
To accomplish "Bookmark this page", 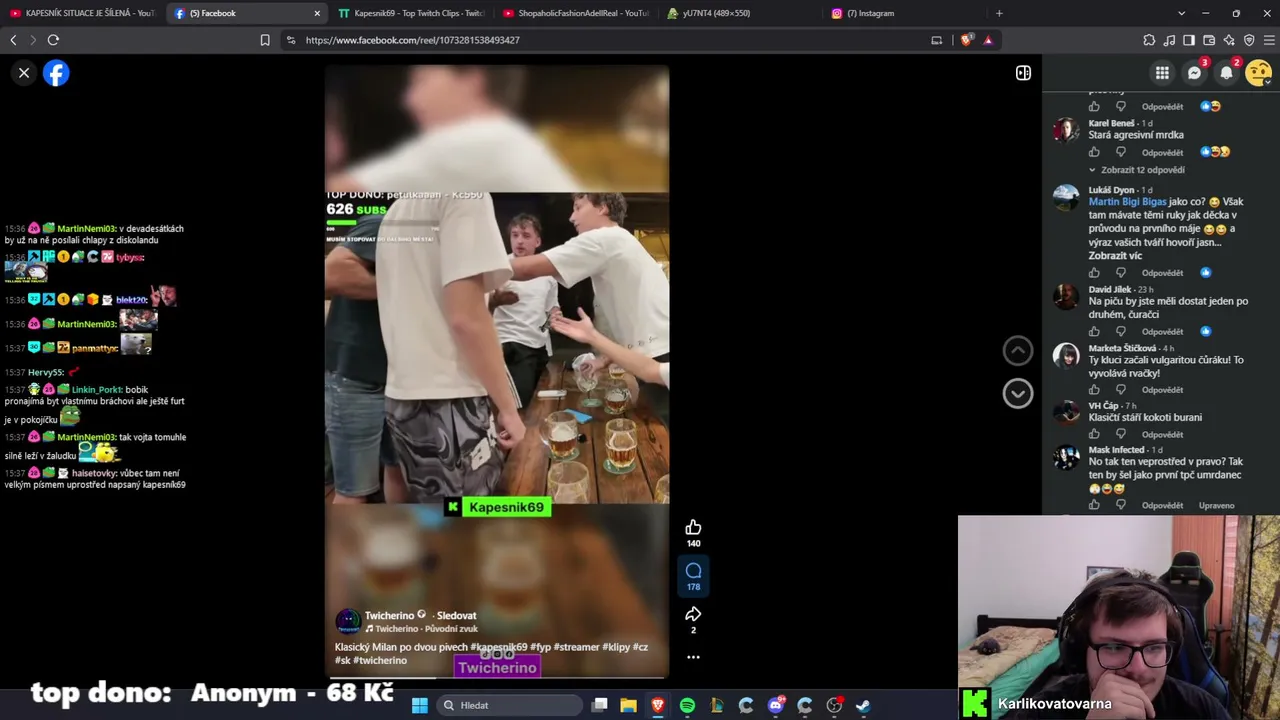I will click(x=265, y=40).
